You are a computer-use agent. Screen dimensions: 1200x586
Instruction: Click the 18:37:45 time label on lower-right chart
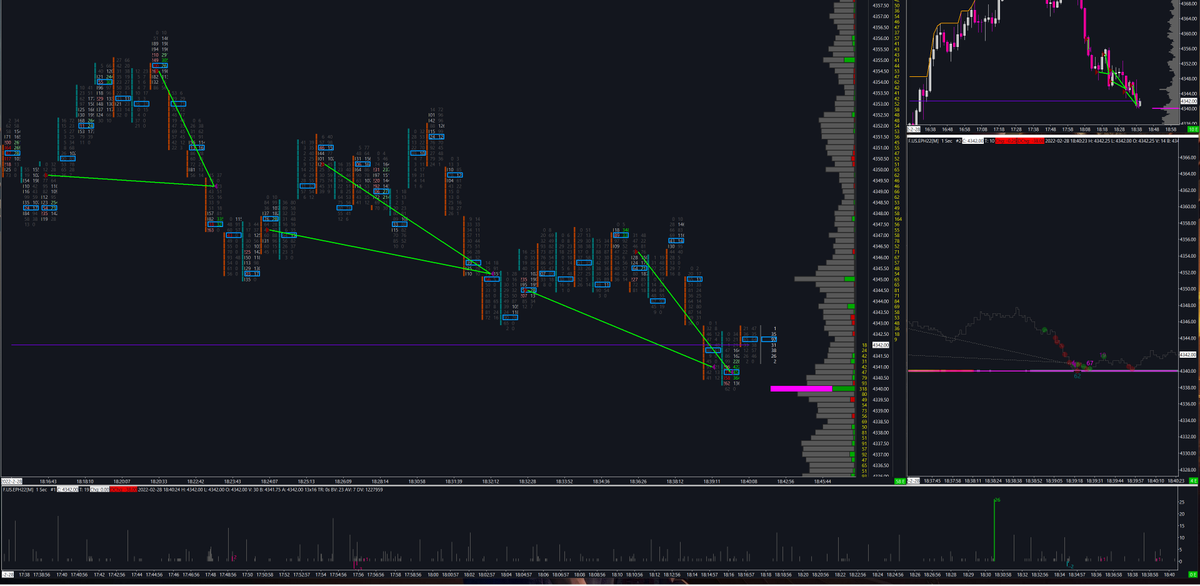932,481
